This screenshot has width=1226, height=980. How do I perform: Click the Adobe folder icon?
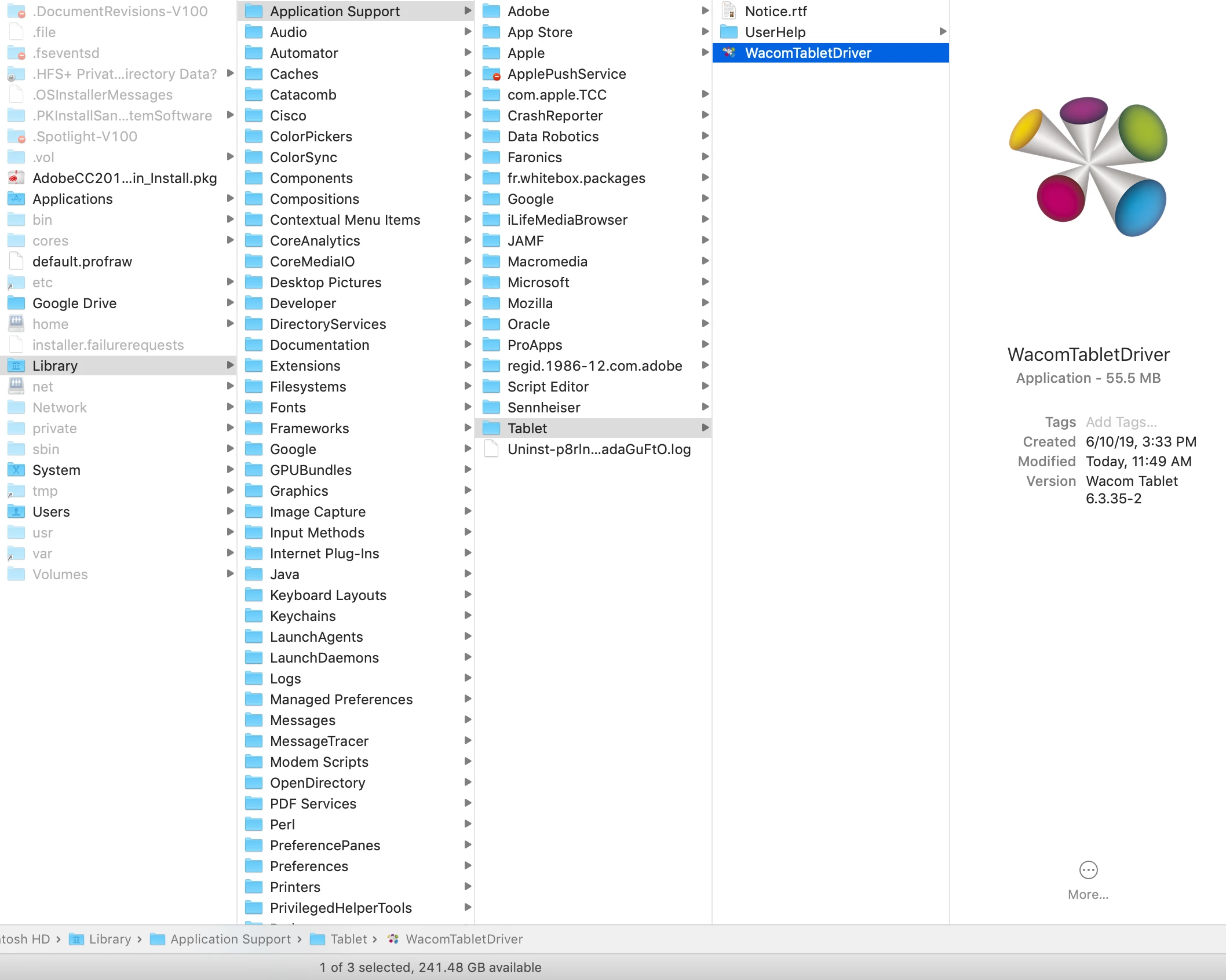(491, 11)
